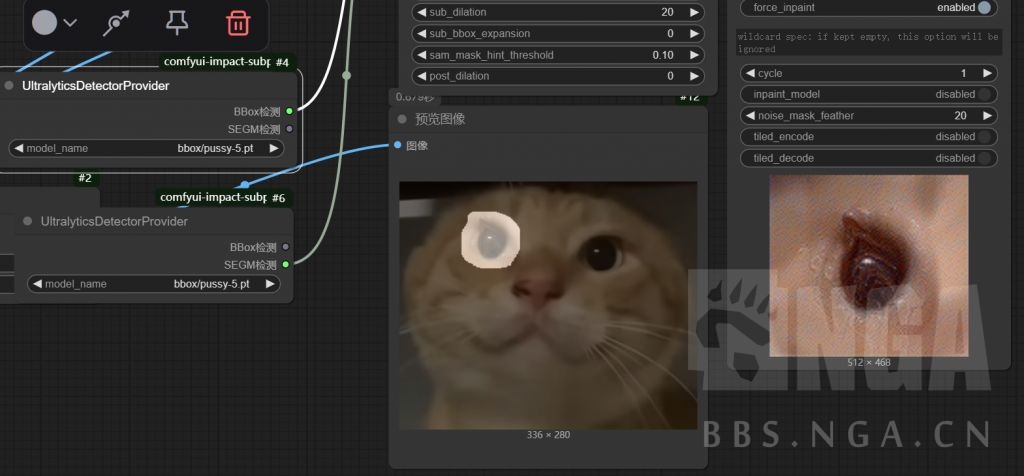The width and height of the screenshot is (1024, 476).
Task: Open the node color picker circle
Action: [44, 23]
